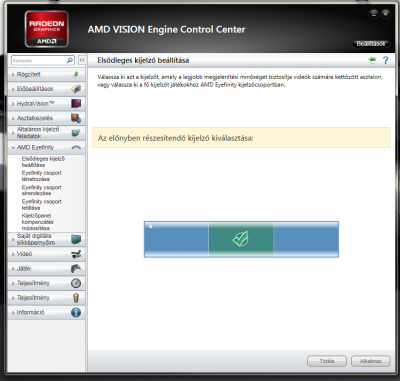Click the search magnifier icon
Viewport: 400px width, 381px height.
pyautogui.click(x=70, y=60)
